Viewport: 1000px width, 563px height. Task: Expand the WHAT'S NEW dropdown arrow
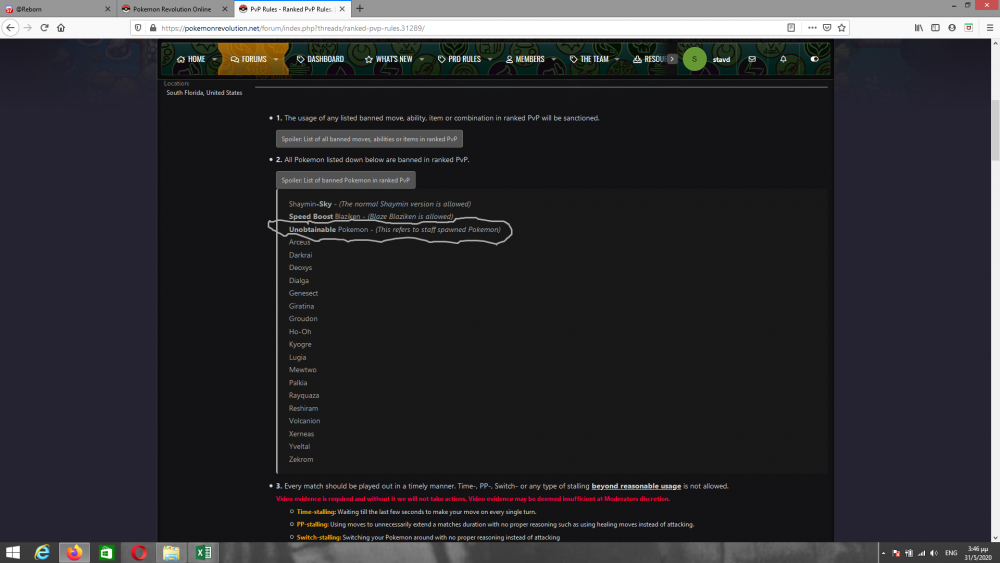tap(421, 59)
